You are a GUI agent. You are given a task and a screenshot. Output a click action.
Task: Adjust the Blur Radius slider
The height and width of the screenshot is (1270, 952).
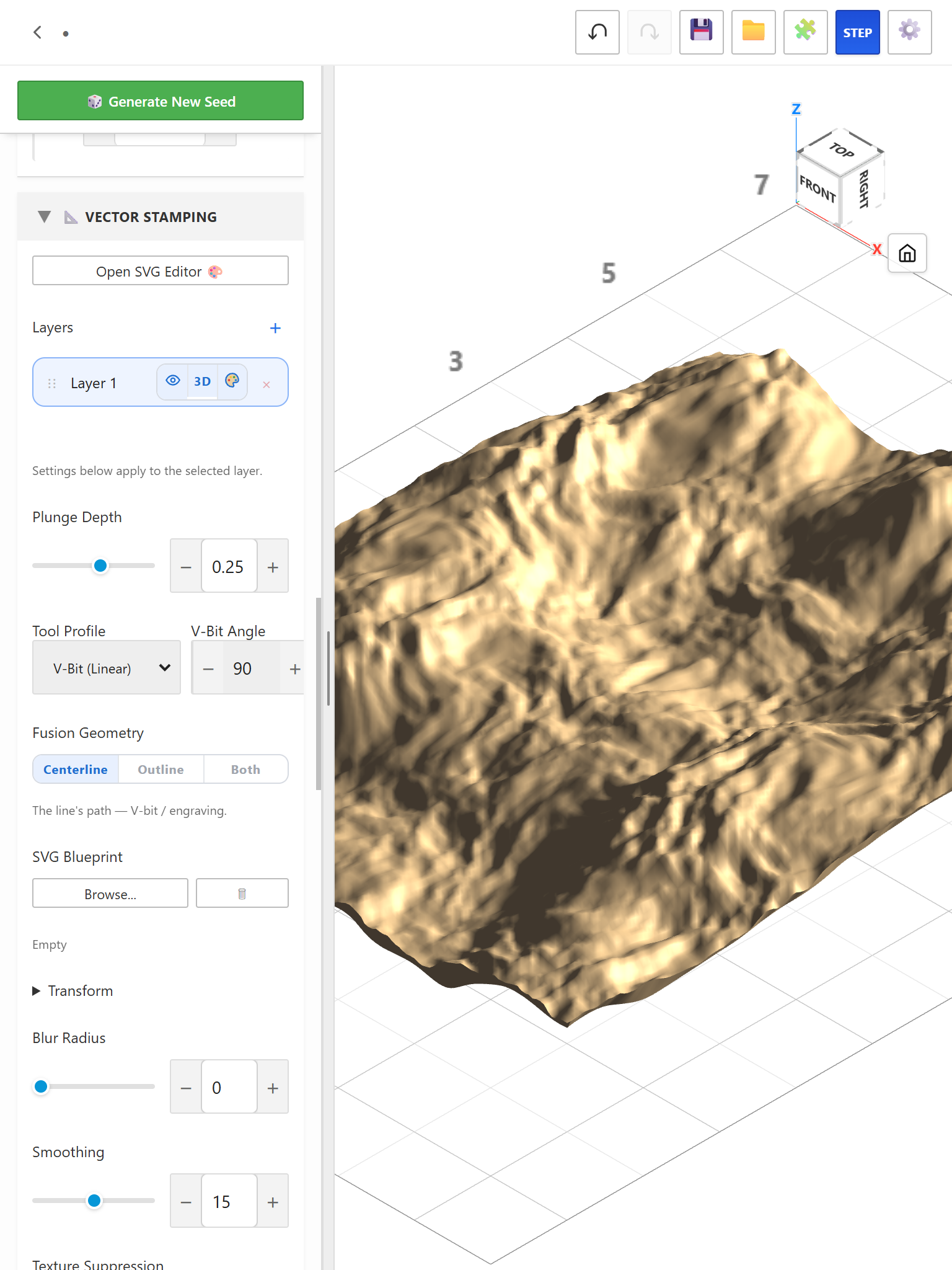coord(94,1086)
